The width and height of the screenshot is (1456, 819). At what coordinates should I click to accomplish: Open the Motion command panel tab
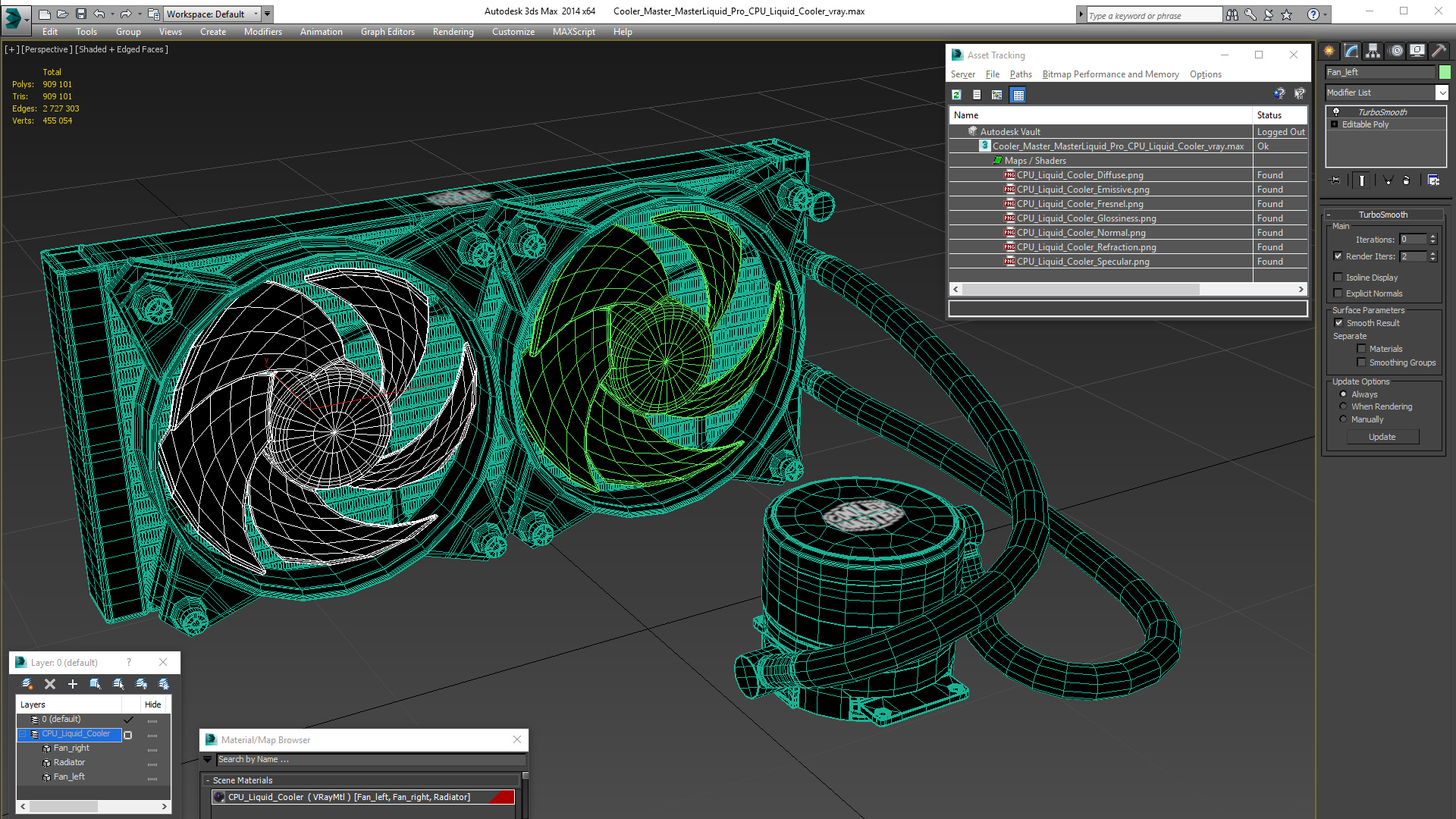click(x=1396, y=51)
